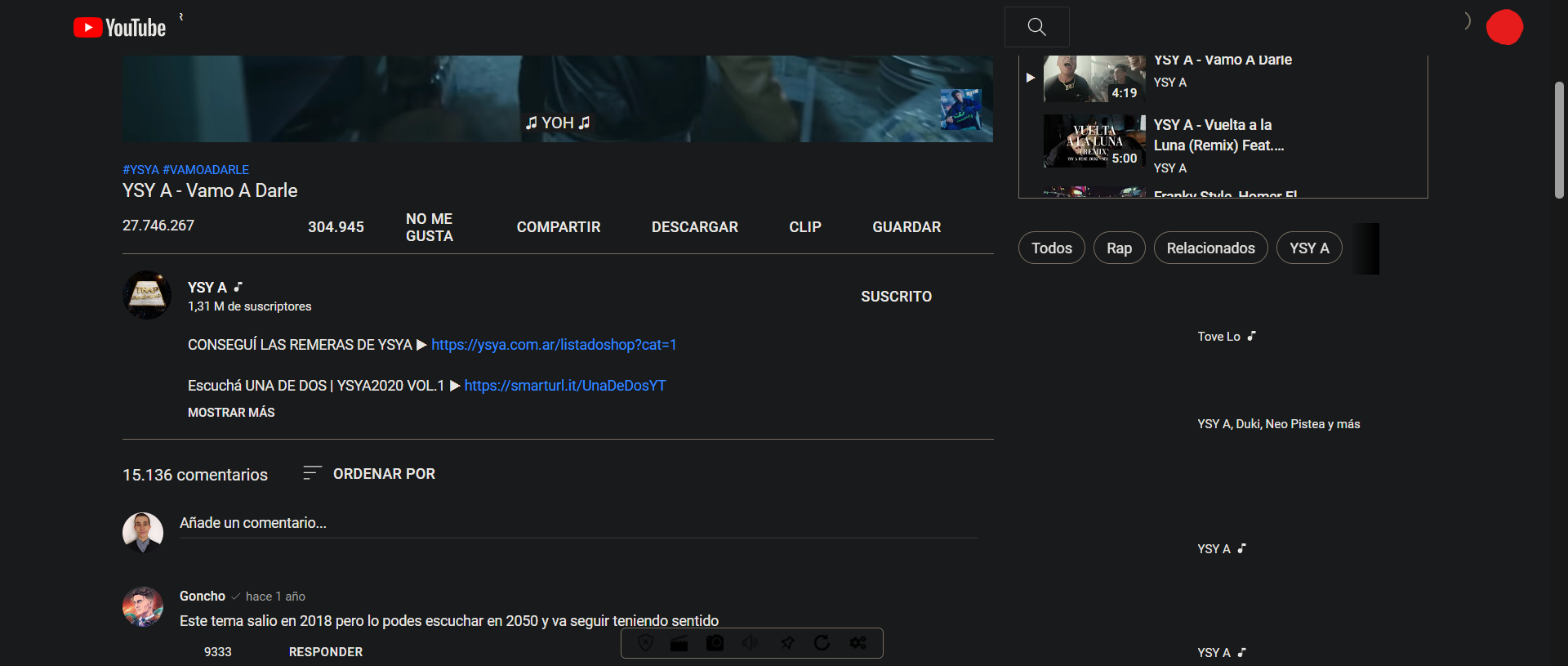The image size is (1568, 666).
Task: Click the speaker volume icon in floating toolbar
Action: [x=750, y=643]
